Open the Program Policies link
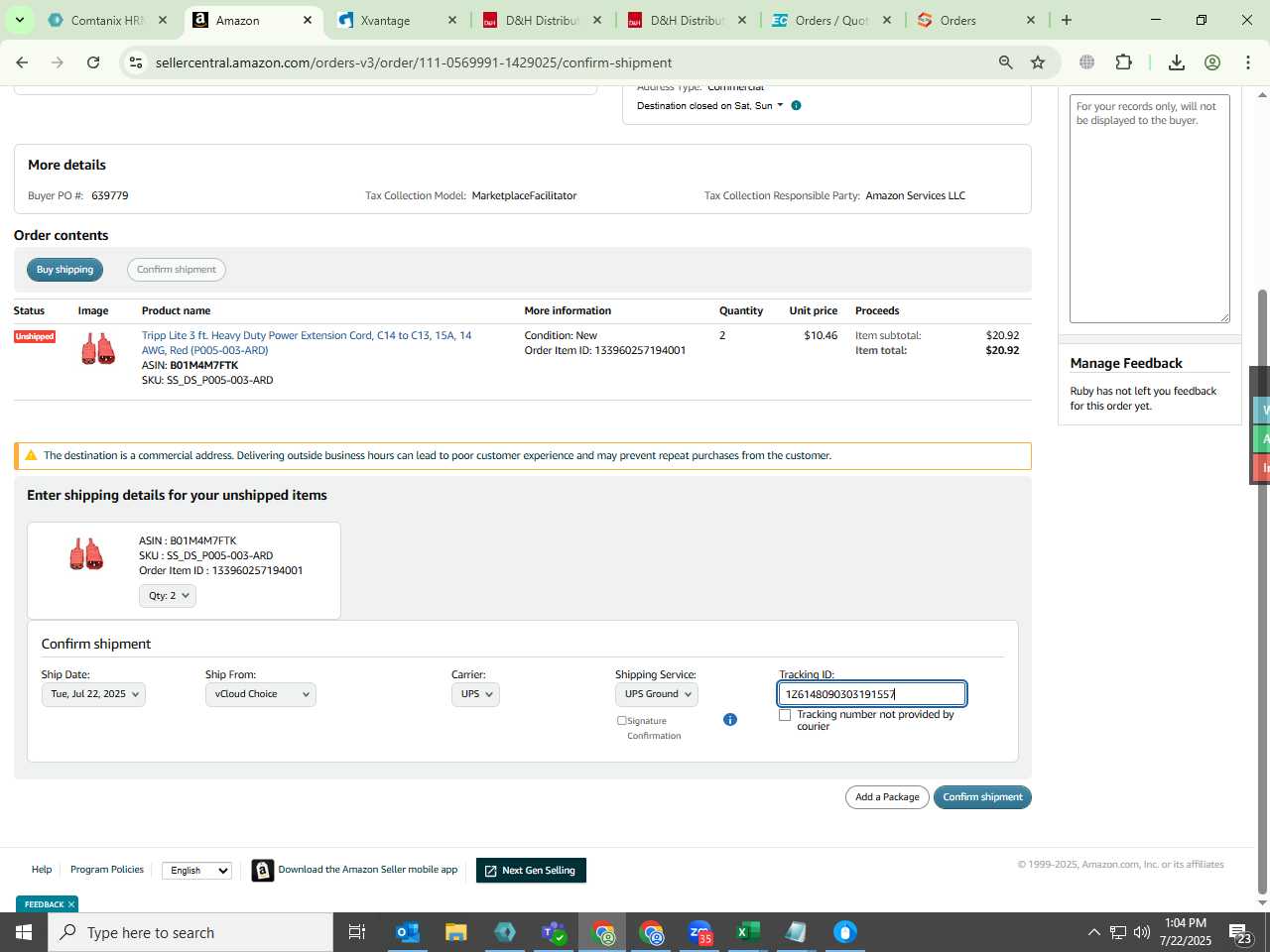Screen dimensions: 1270x952 click(107, 870)
